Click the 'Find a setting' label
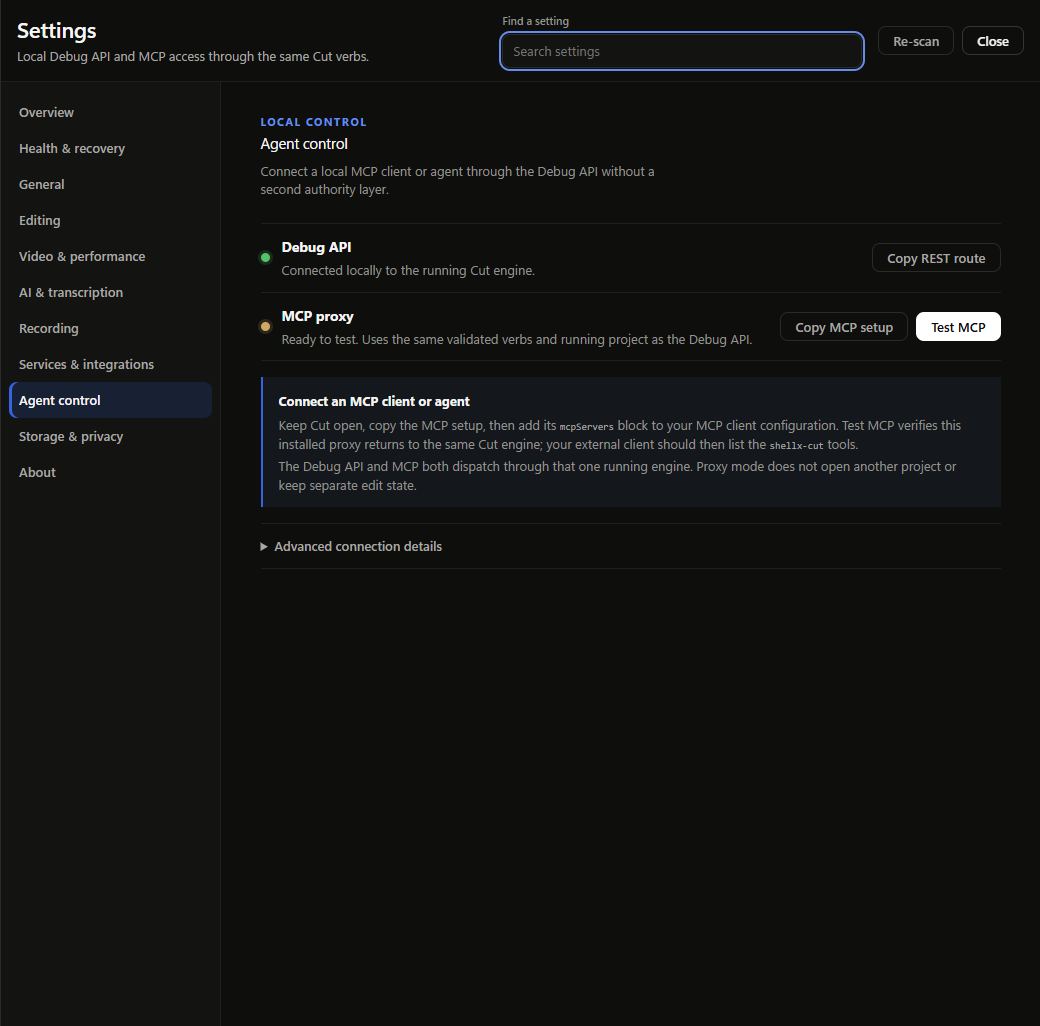 (535, 21)
